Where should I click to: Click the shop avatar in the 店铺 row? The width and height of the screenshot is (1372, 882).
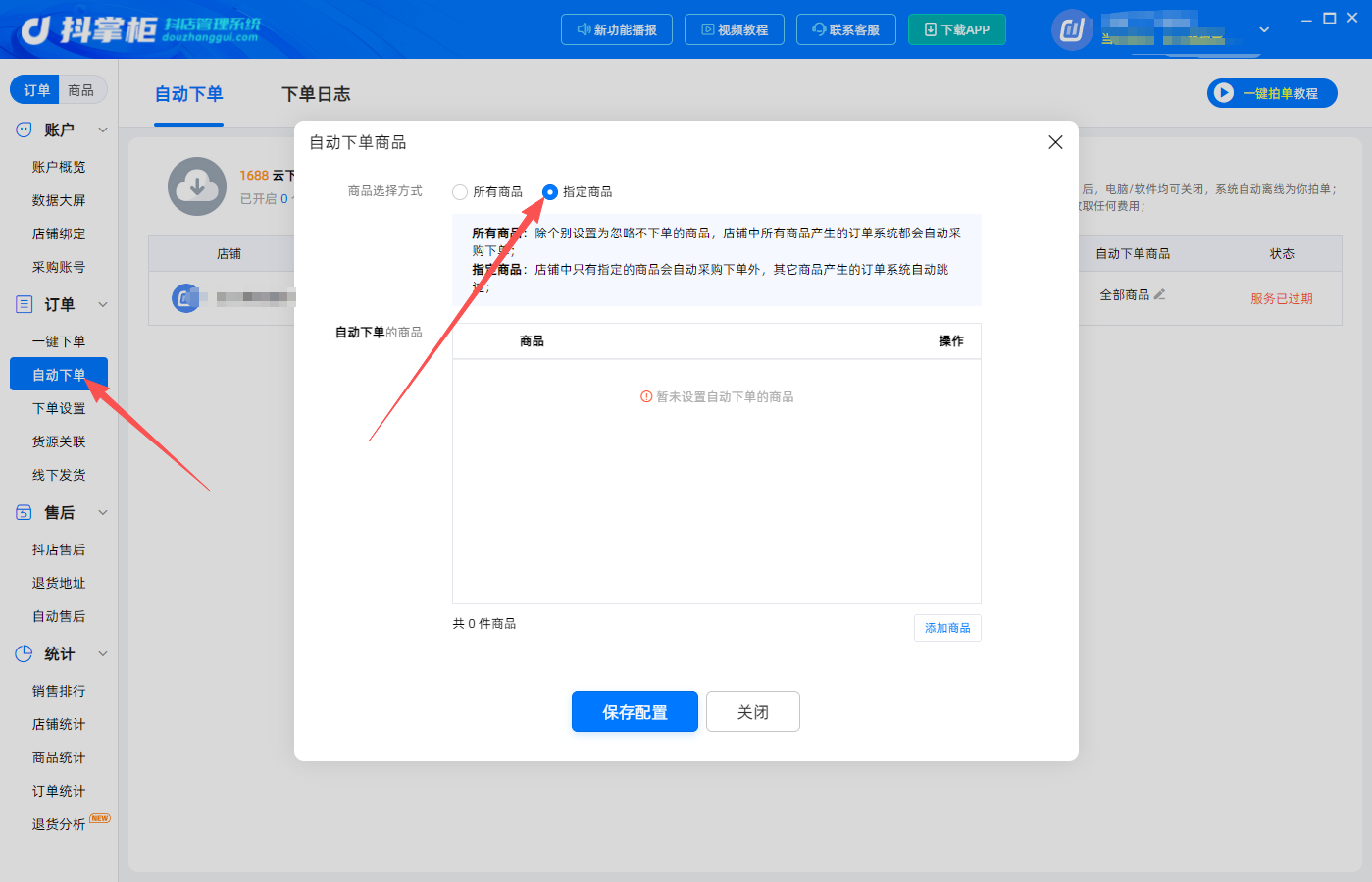coord(185,297)
